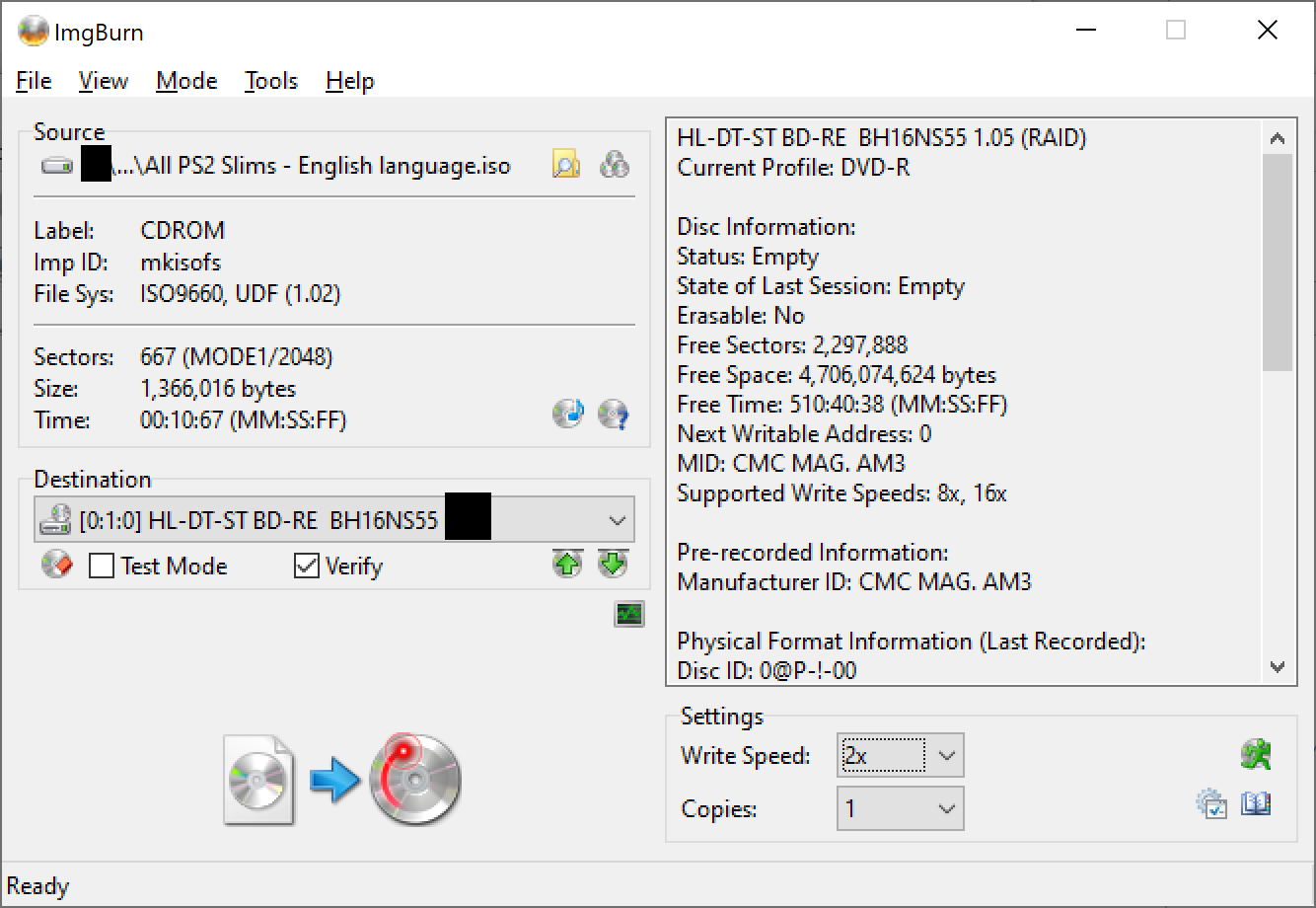Click the erase disc icon beside Test Mode

56,566
